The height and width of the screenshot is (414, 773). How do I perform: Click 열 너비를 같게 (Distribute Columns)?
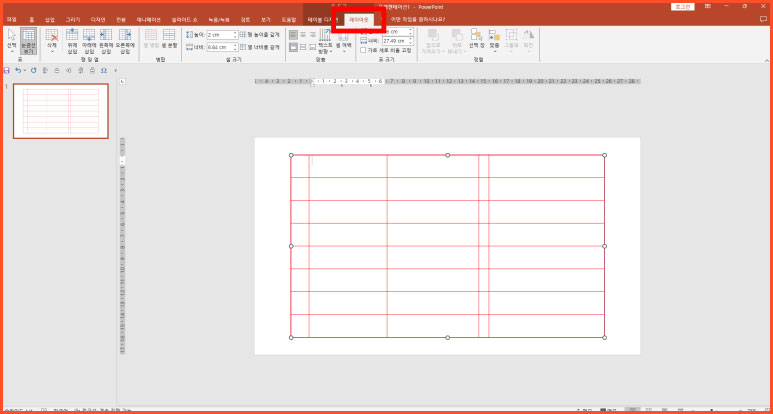click(x=260, y=47)
